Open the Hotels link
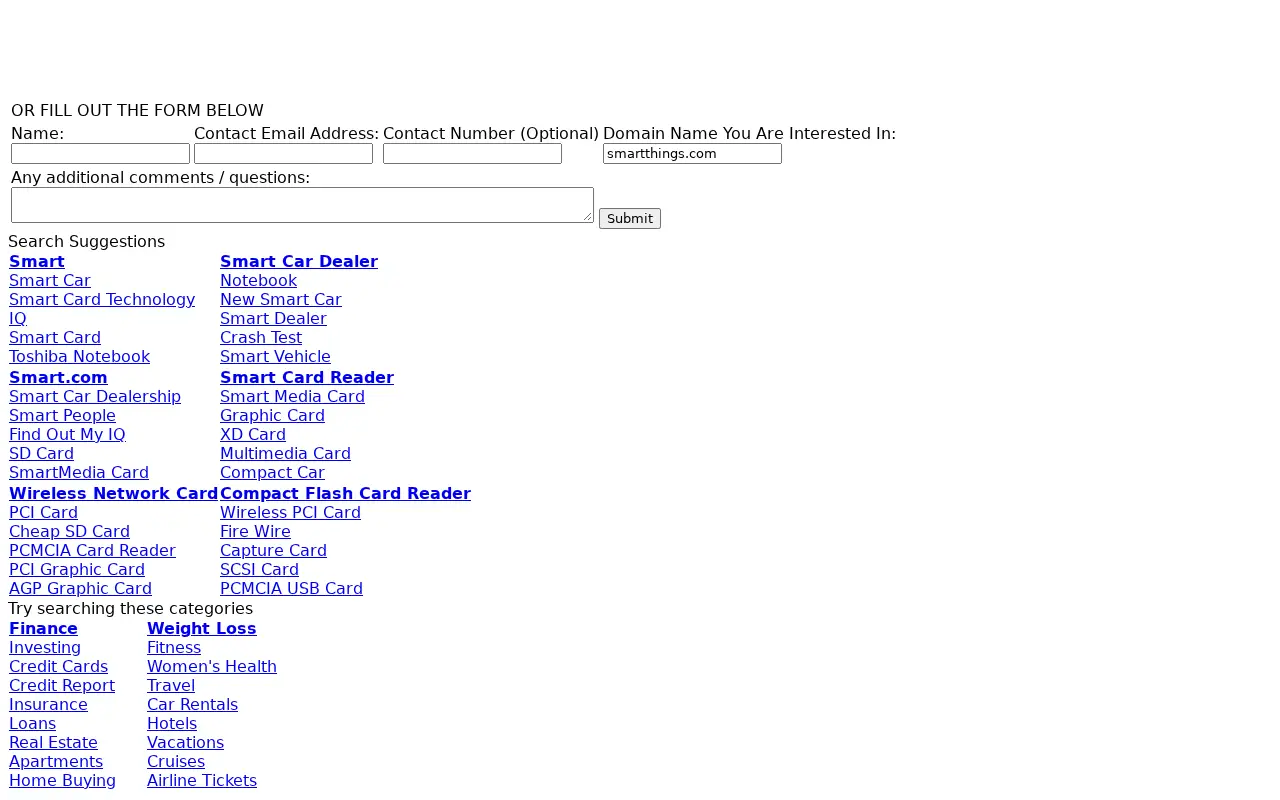 point(172,724)
